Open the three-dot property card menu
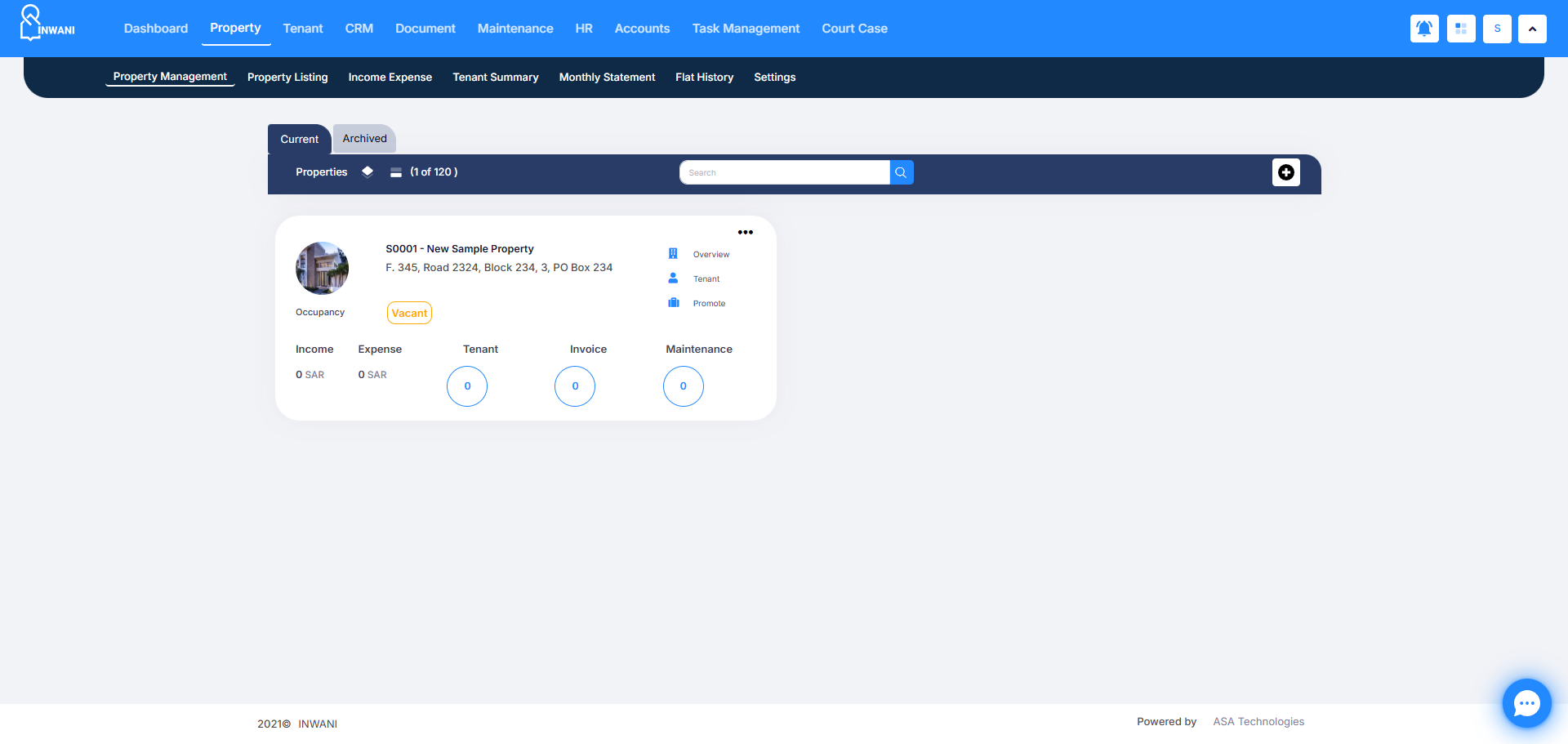The image size is (1568, 744). click(x=745, y=233)
